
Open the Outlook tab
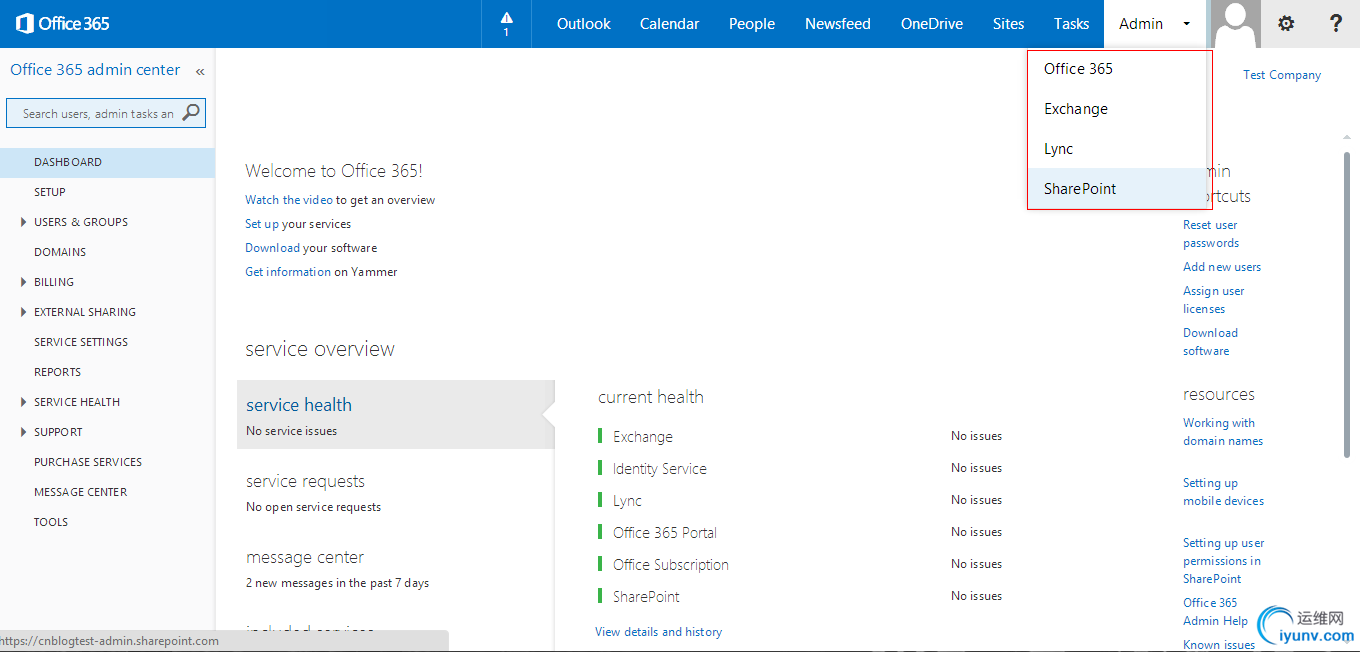[583, 24]
